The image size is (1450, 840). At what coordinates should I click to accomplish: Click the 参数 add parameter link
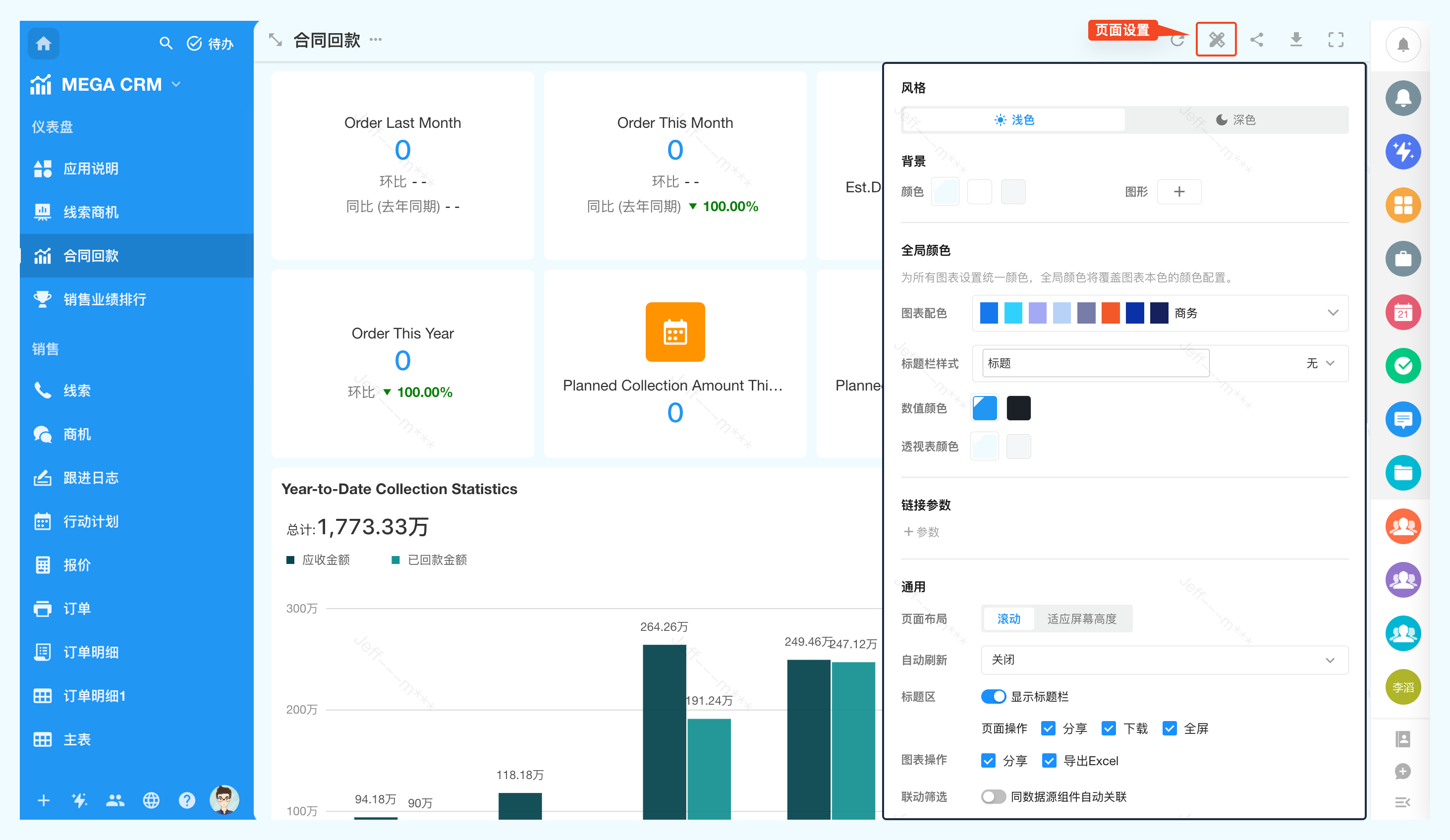click(x=921, y=532)
